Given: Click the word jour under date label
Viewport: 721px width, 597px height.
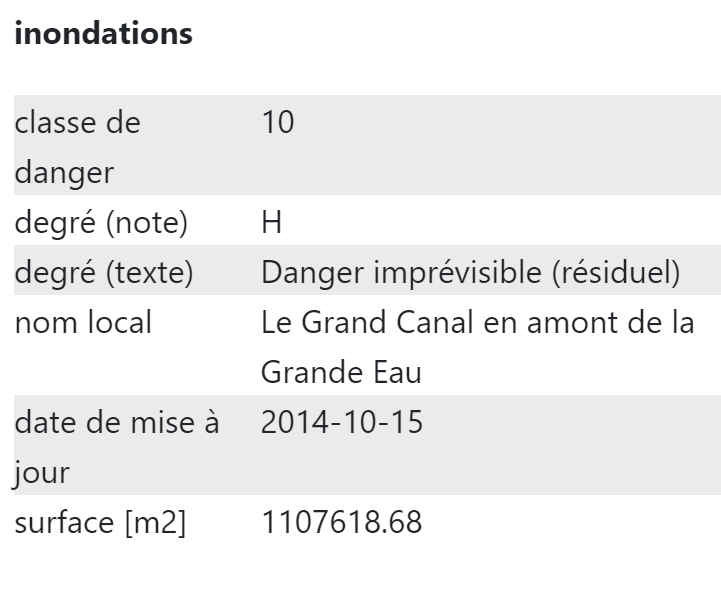Looking at the screenshot, I should click(41, 472).
